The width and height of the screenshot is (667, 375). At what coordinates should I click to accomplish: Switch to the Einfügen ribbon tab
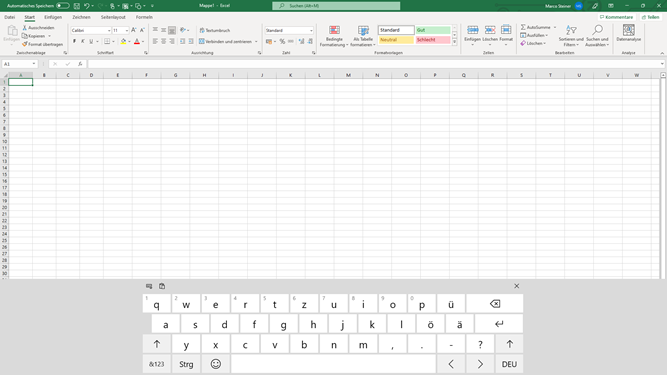[x=53, y=17]
